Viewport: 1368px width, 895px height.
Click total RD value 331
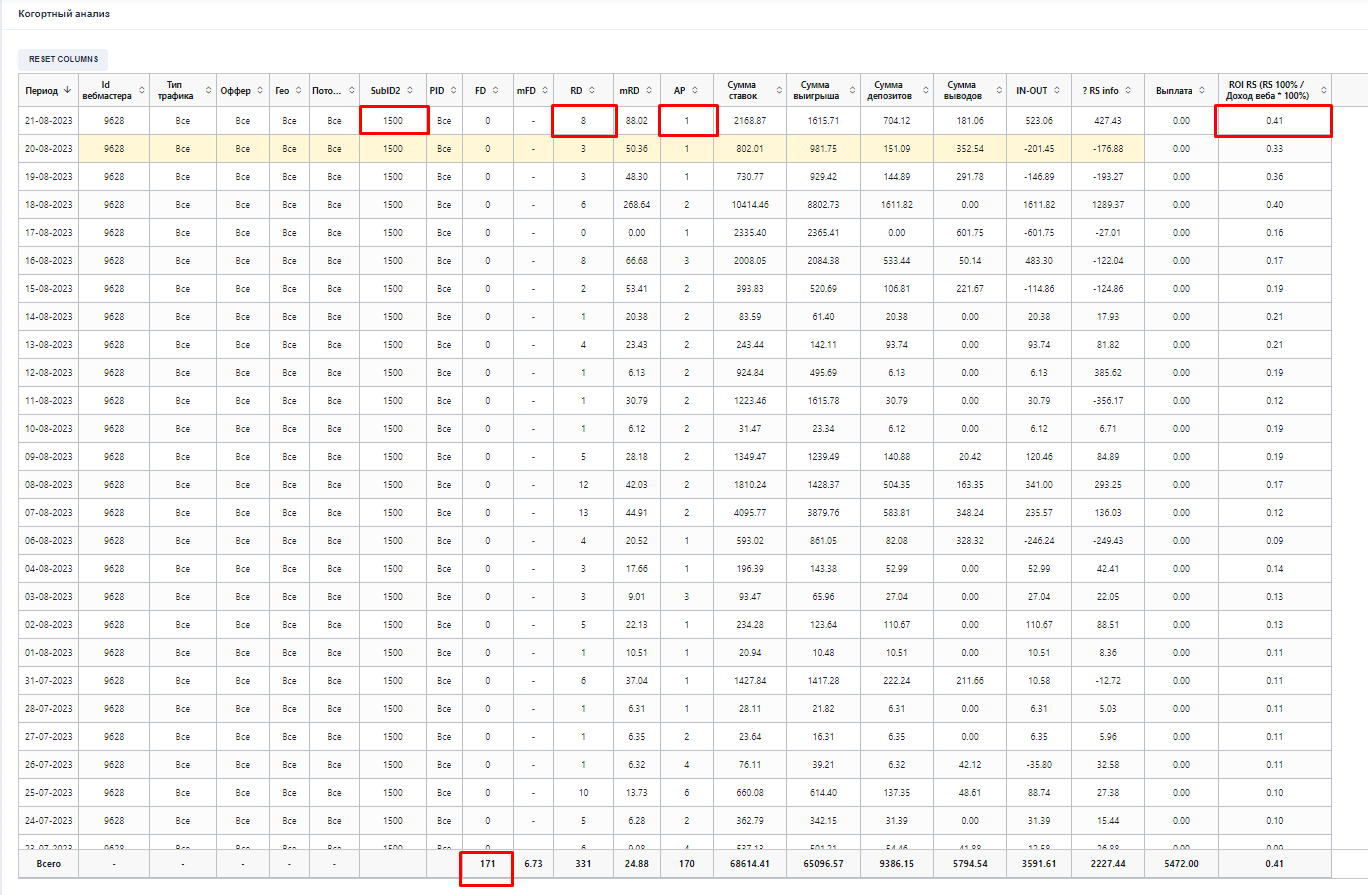[x=581, y=863]
